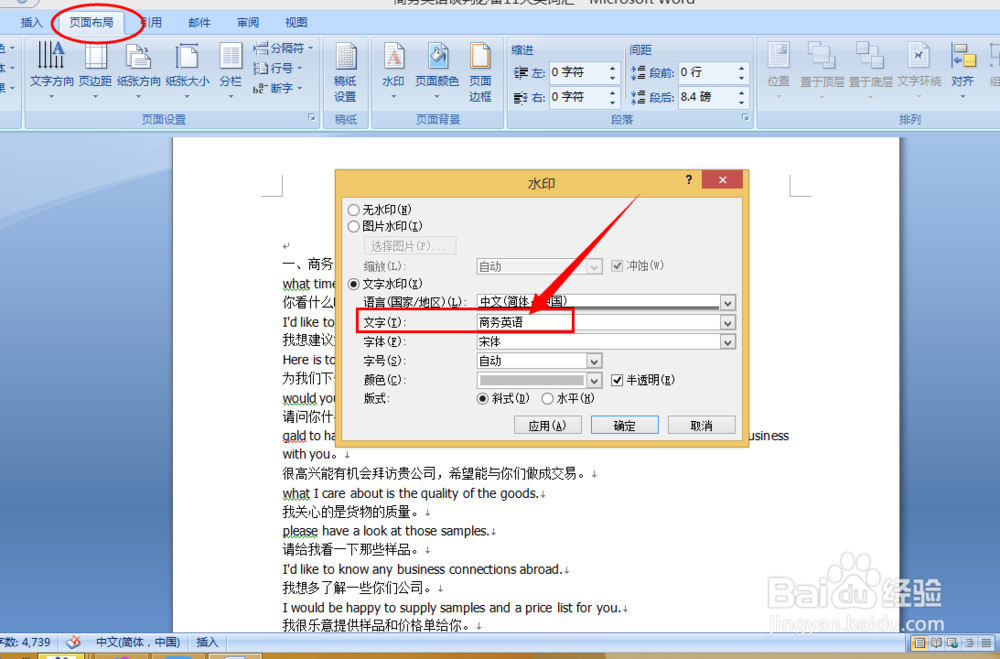Close the 水印 dialog
Screen dimensions: 1000x659
click(x=722, y=180)
